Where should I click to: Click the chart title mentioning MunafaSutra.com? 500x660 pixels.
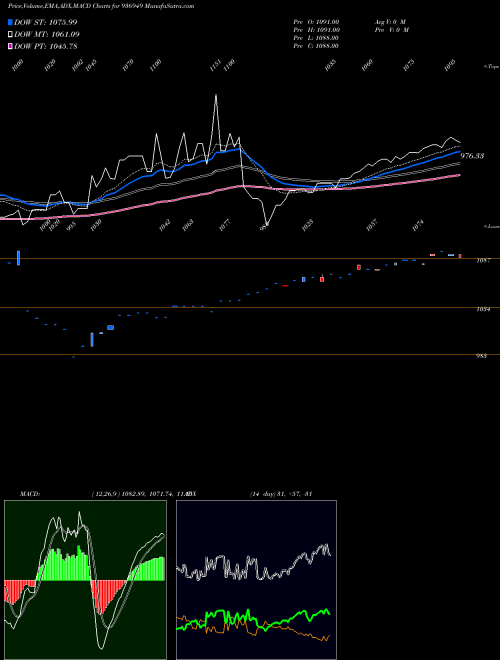(101, 6)
